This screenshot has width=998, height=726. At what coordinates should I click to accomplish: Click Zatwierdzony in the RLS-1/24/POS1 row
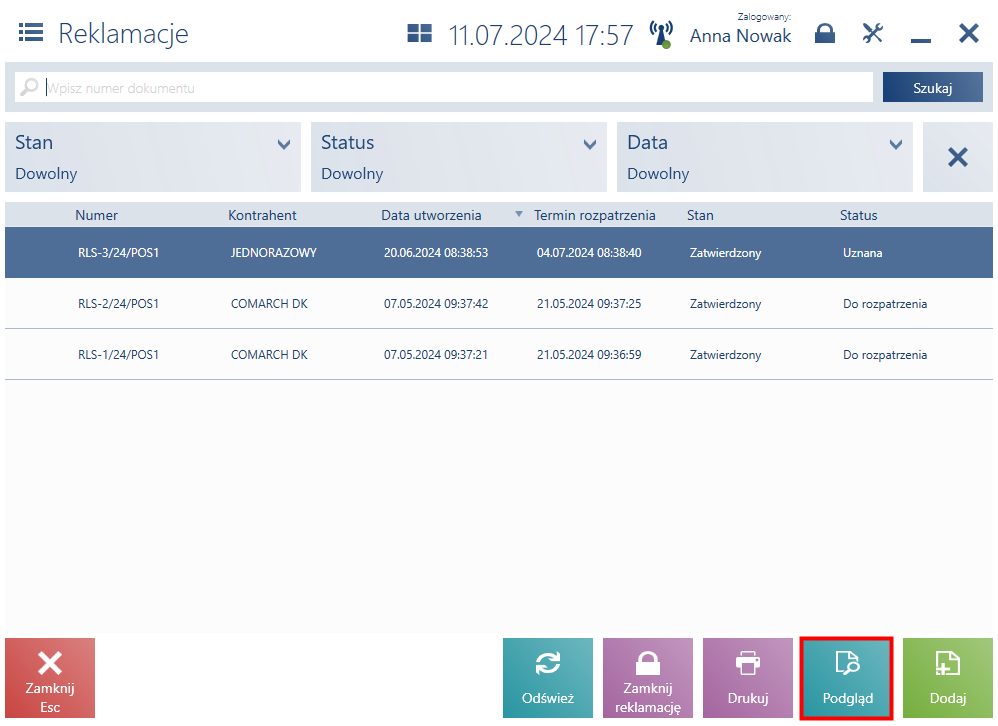[x=726, y=354]
